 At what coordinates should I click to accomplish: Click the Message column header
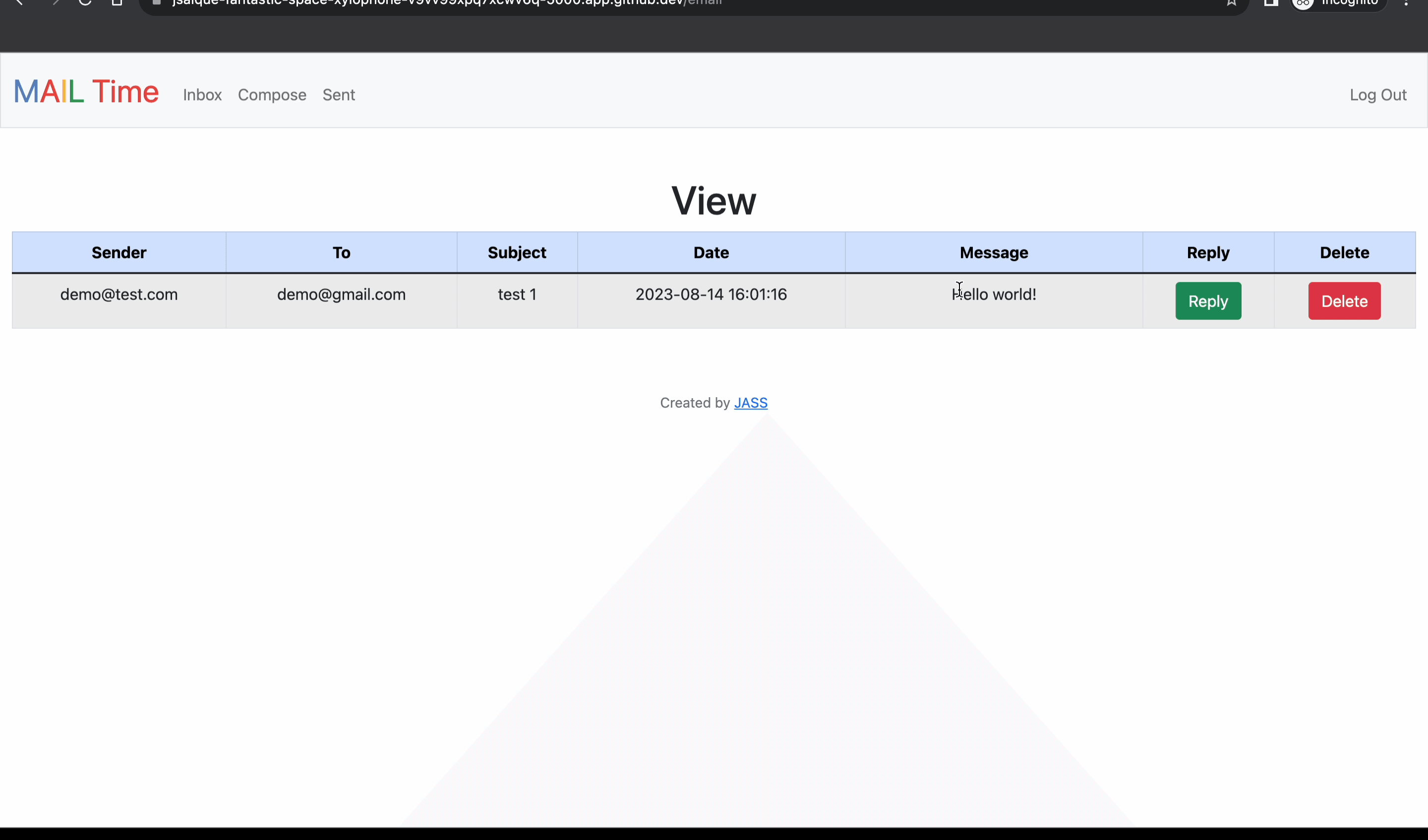tap(993, 253)
